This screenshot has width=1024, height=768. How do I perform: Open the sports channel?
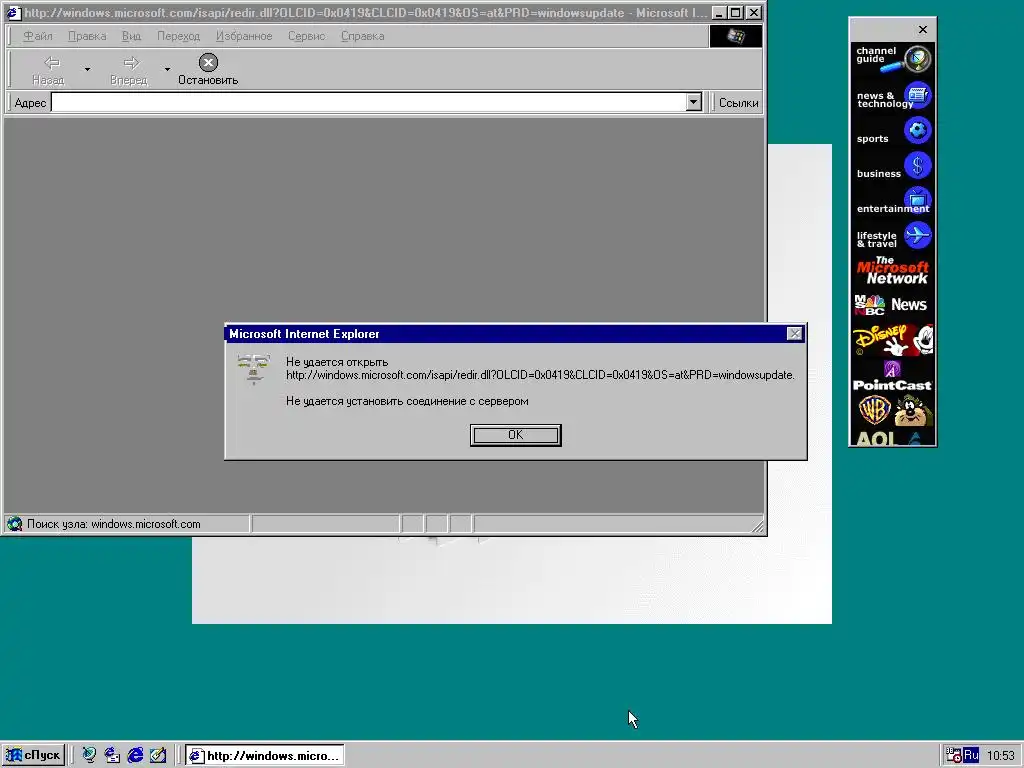pyautogui.click(x=893, y=132)
